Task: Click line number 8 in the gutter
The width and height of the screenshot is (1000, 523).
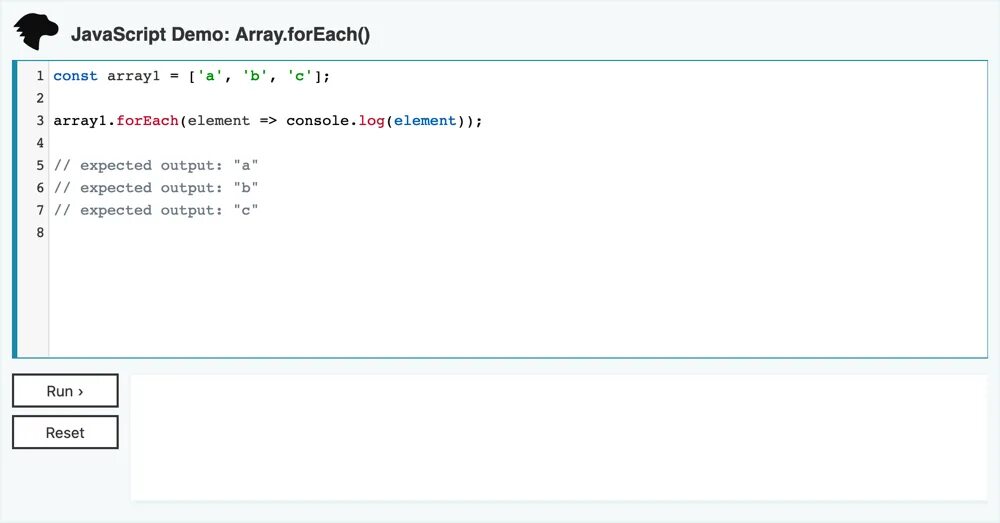Action: coord(40,232)
